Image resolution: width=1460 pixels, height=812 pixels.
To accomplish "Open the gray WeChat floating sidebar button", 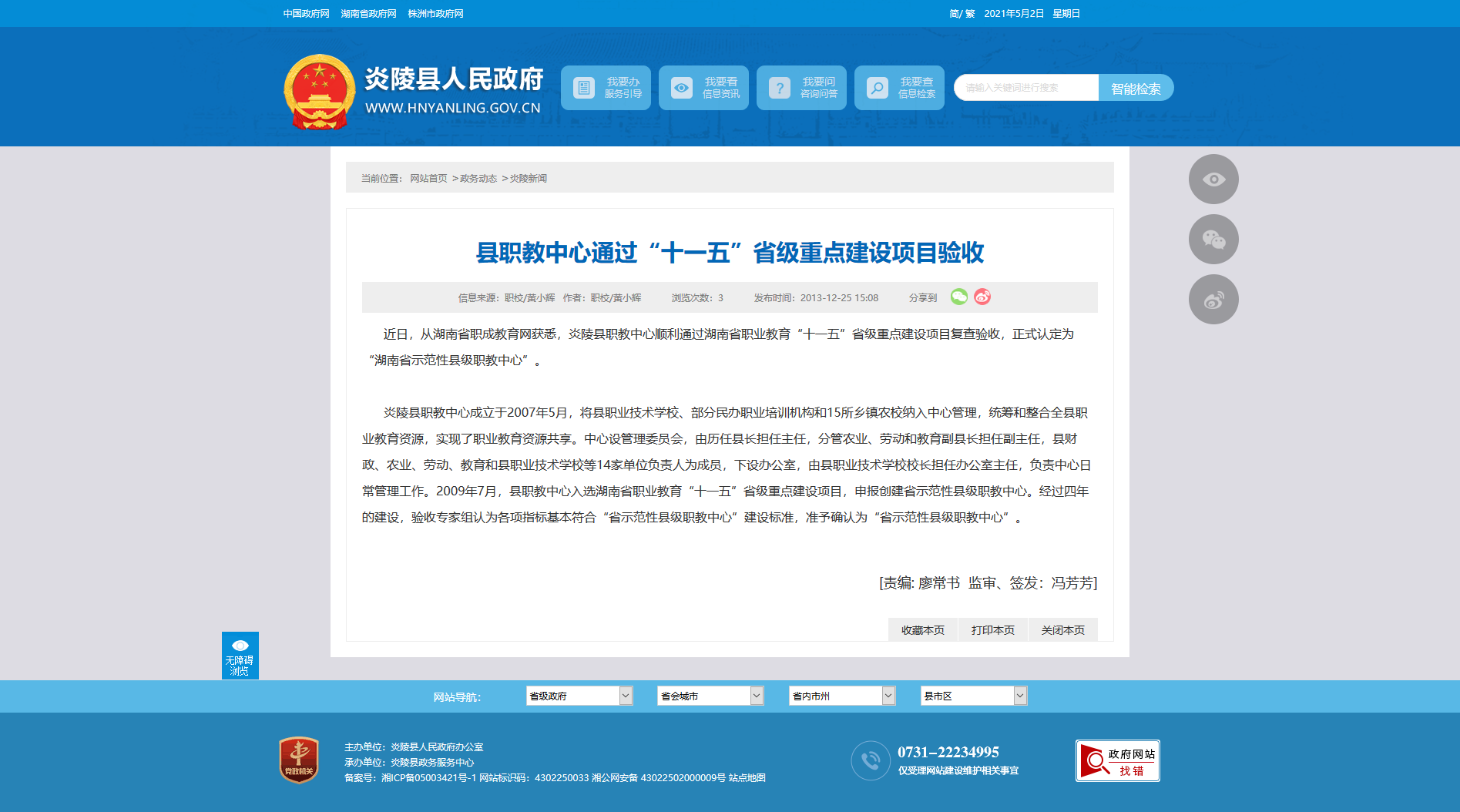I will (1213, 240).
